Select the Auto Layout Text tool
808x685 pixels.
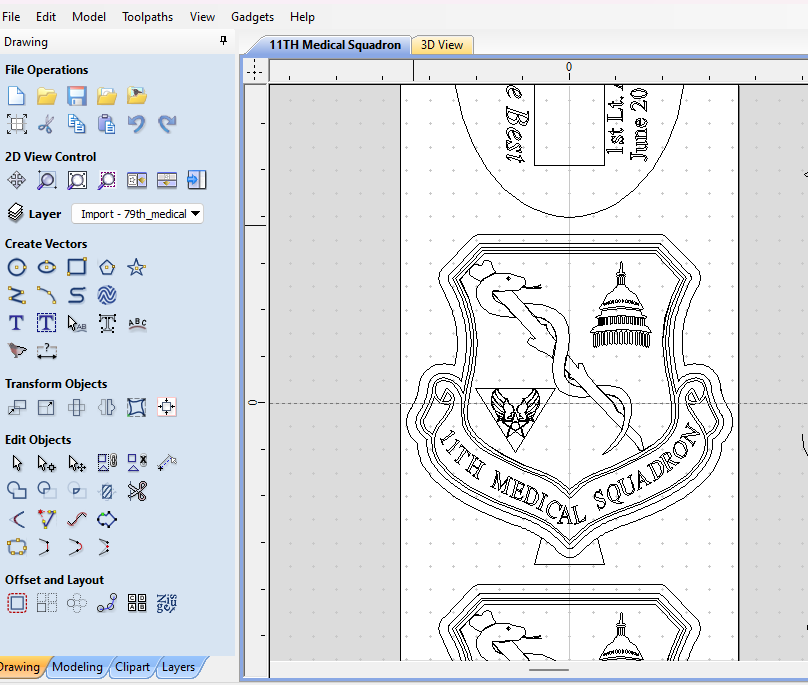(x=46, y=323)
